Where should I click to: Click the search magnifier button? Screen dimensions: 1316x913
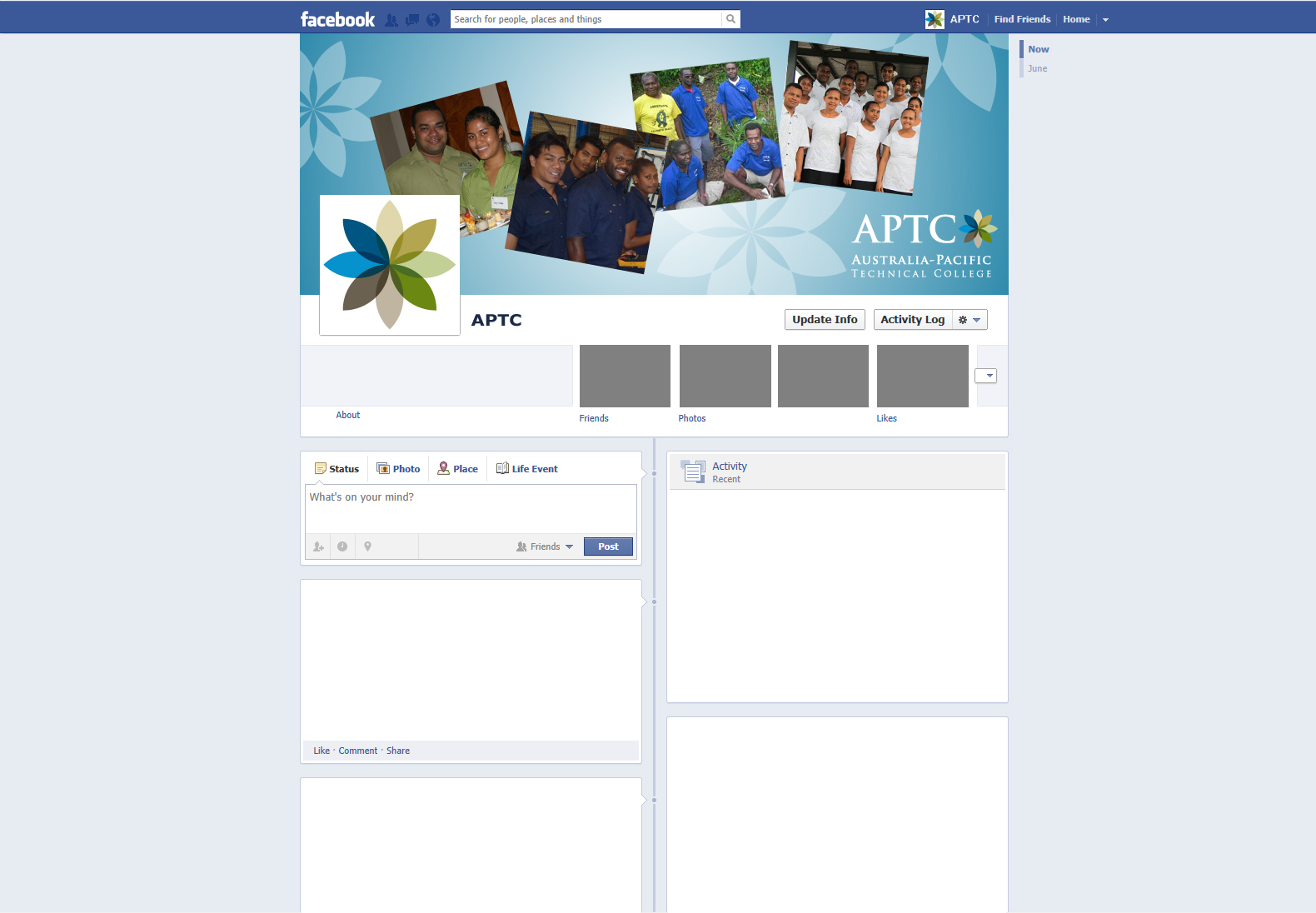click(x=730, y=19)
